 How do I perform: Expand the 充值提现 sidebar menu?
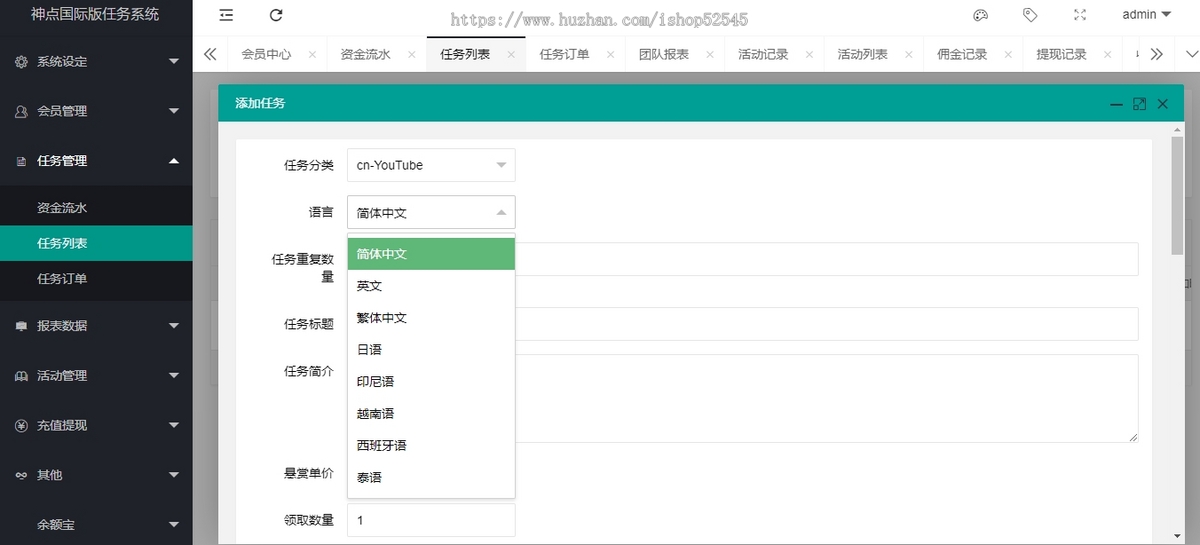coord(96,425)
